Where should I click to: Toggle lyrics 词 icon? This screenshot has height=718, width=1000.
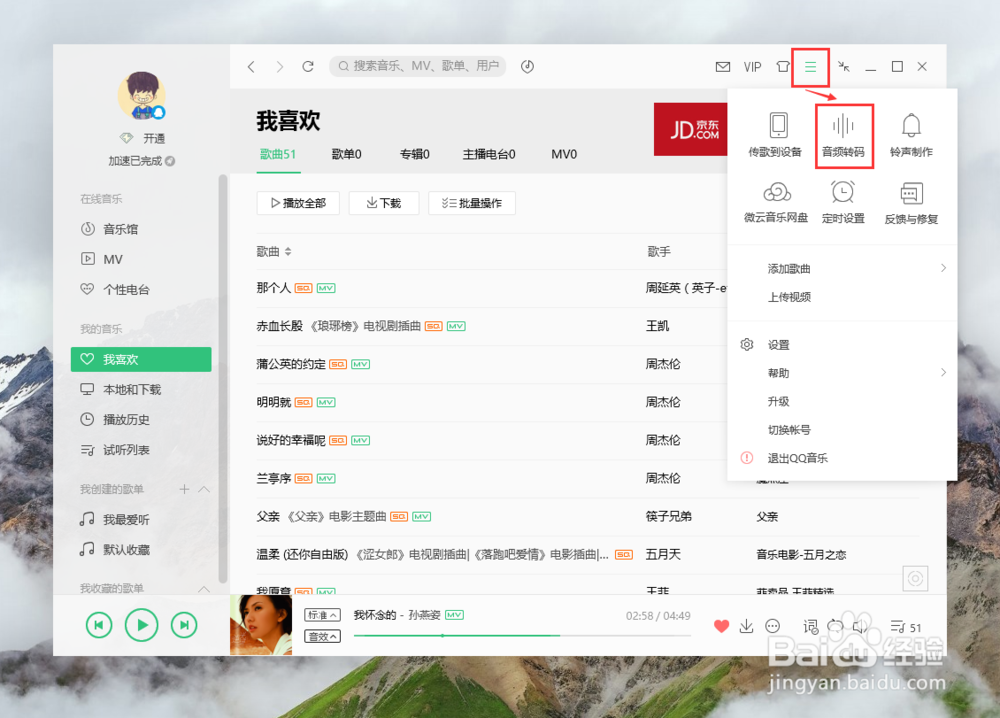coord(811,627)
